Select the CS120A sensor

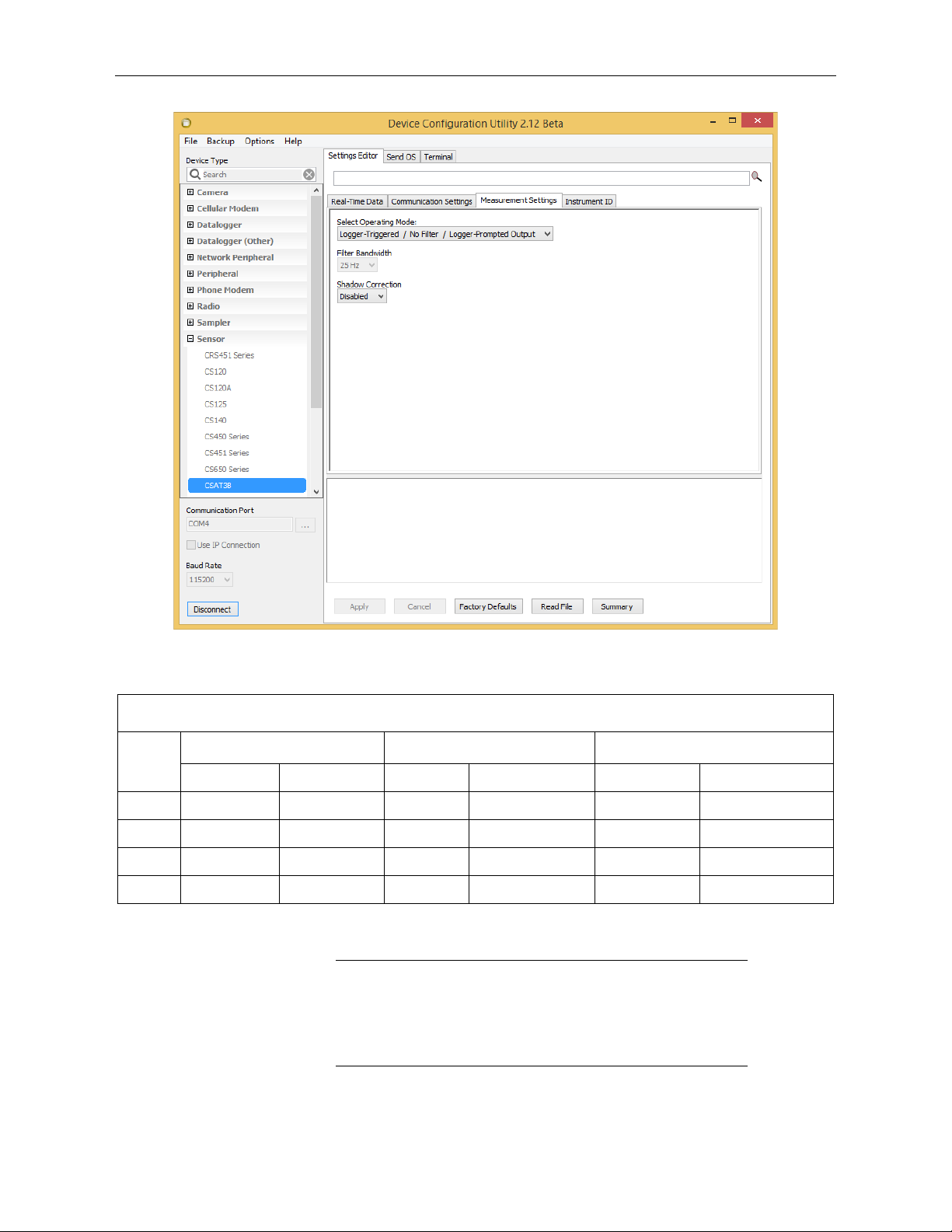[218, 388]
